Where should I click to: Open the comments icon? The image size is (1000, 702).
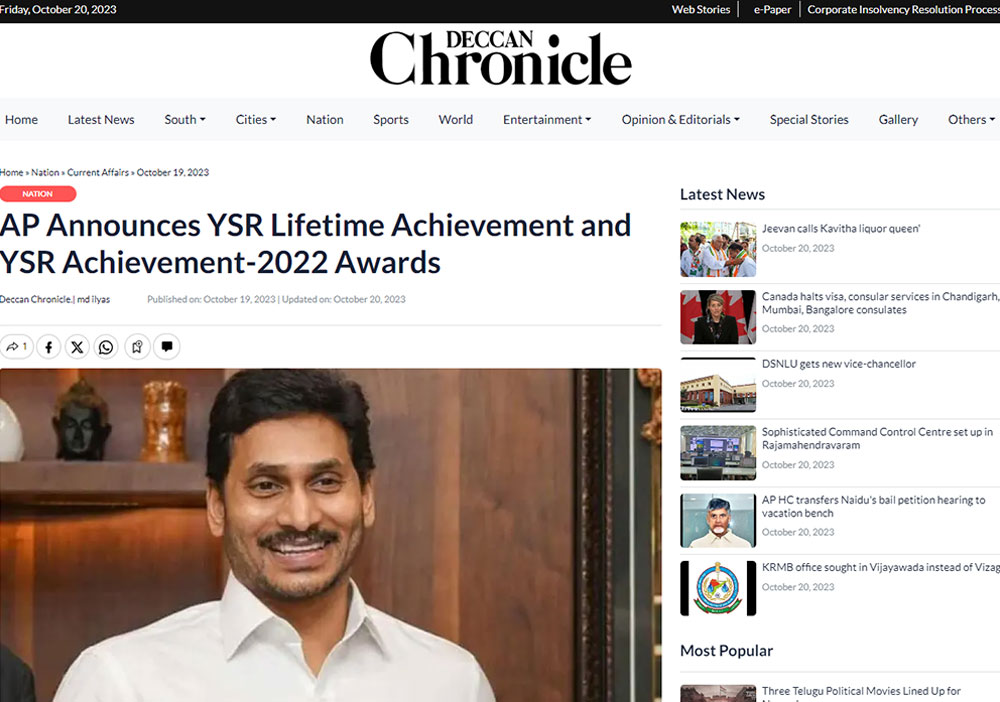click(x=167, y=347)
